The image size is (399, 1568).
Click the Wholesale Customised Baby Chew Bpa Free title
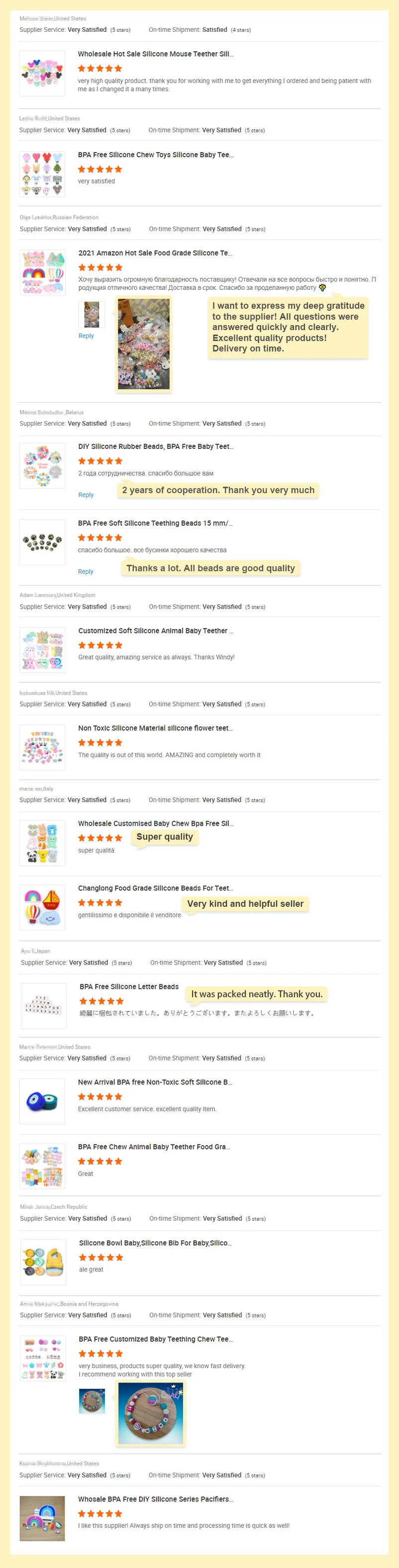(x=155, y=824)
